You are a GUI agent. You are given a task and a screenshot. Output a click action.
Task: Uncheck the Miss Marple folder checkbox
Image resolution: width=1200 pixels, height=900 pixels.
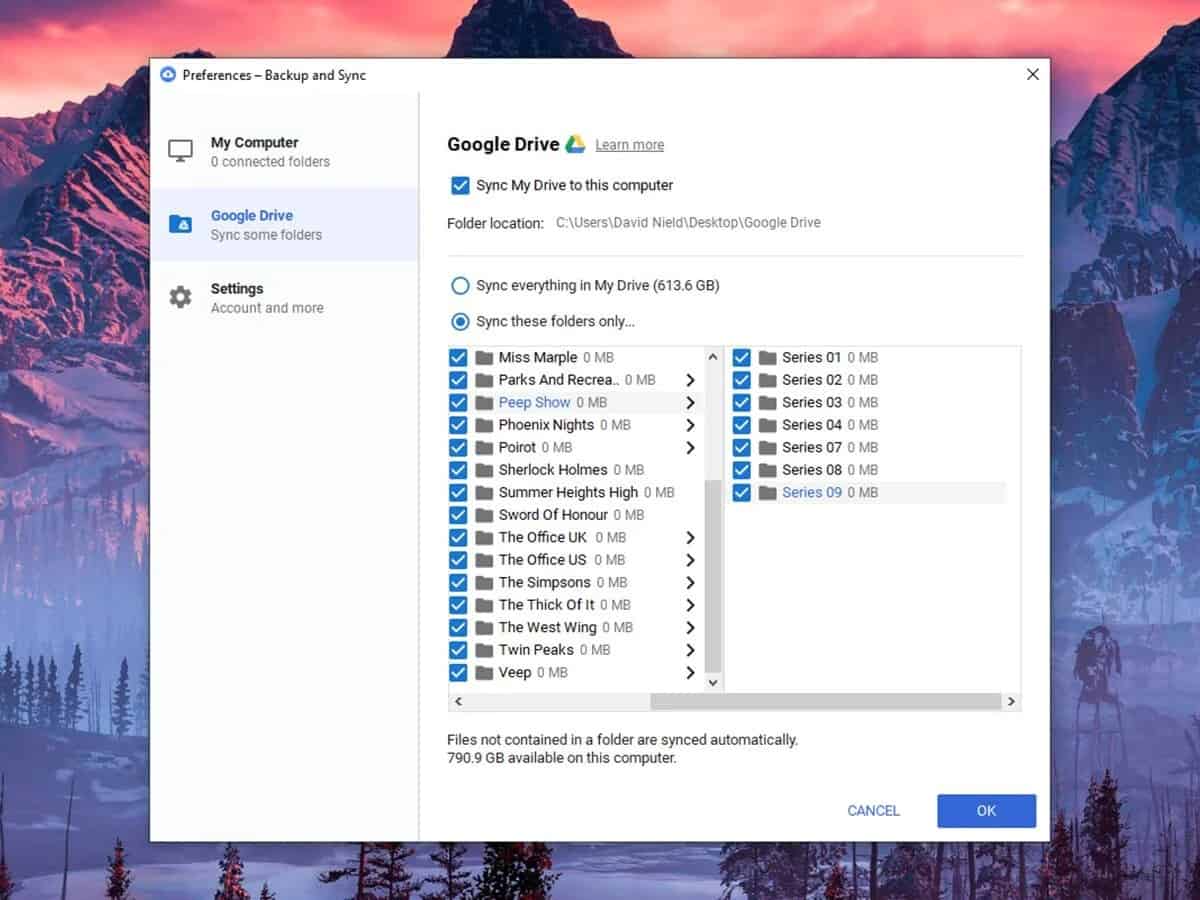pos(458,358)
